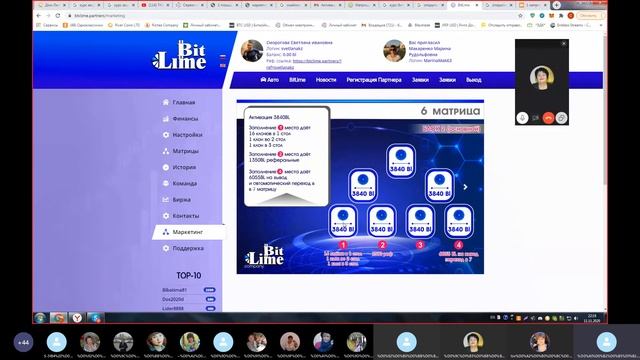Screen dimensions: 640x360
Task: Click the "6 матрица" heading
Action: 451,111
